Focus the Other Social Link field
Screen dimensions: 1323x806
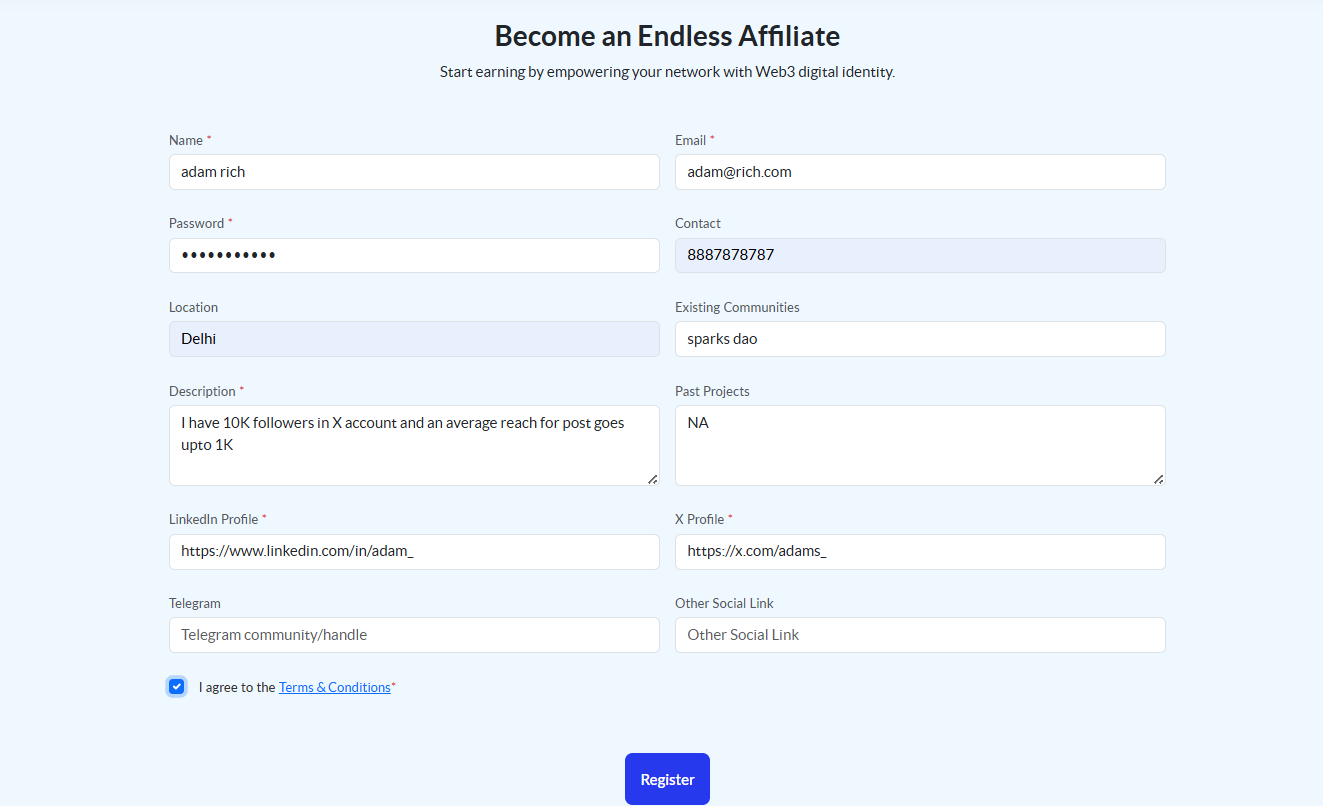pos(920,635)
